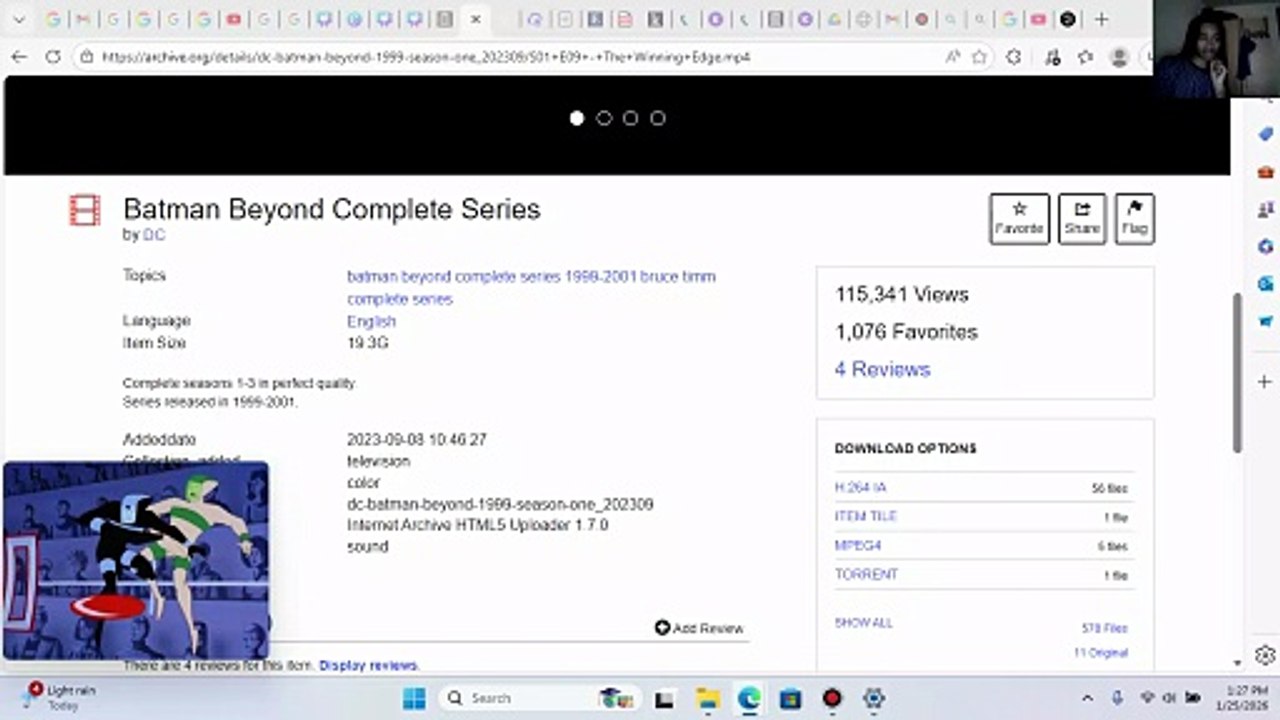This screenshot has height=720, width=1280.
Task: Click the film-reel media type icon
Action: [x=85, y=210]
